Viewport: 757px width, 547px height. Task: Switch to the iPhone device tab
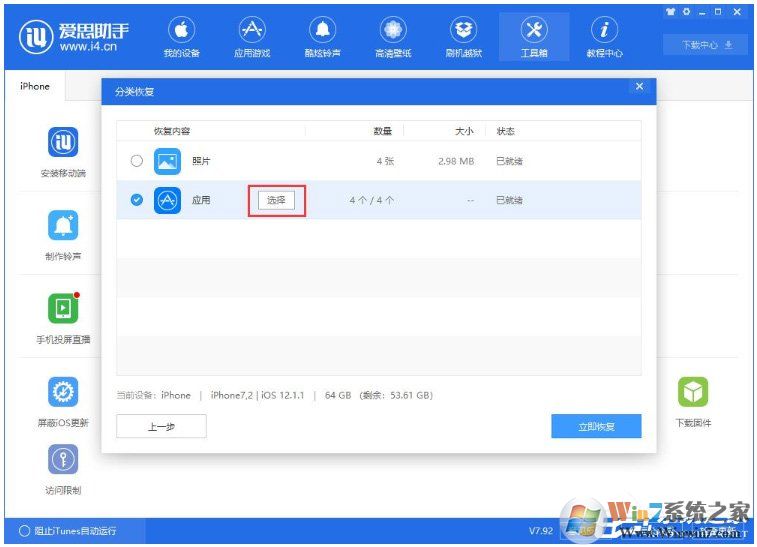35,86
